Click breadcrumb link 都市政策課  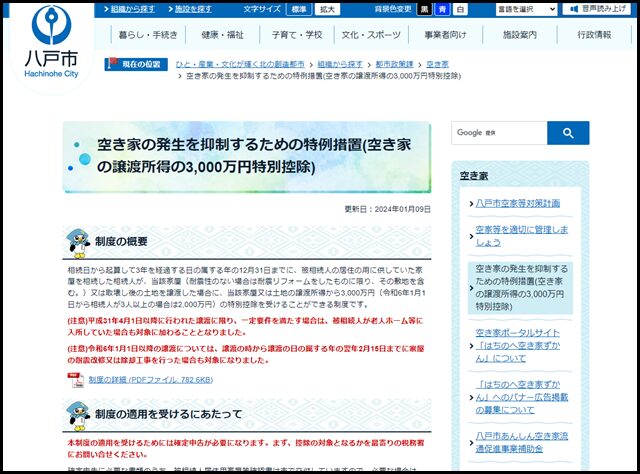394,64
